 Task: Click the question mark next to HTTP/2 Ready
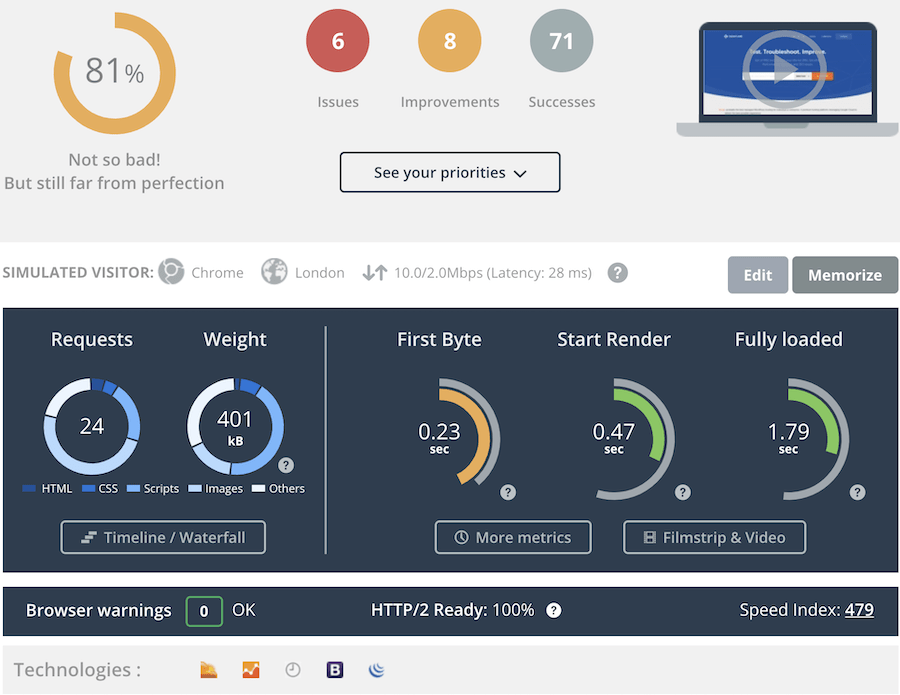553,610
